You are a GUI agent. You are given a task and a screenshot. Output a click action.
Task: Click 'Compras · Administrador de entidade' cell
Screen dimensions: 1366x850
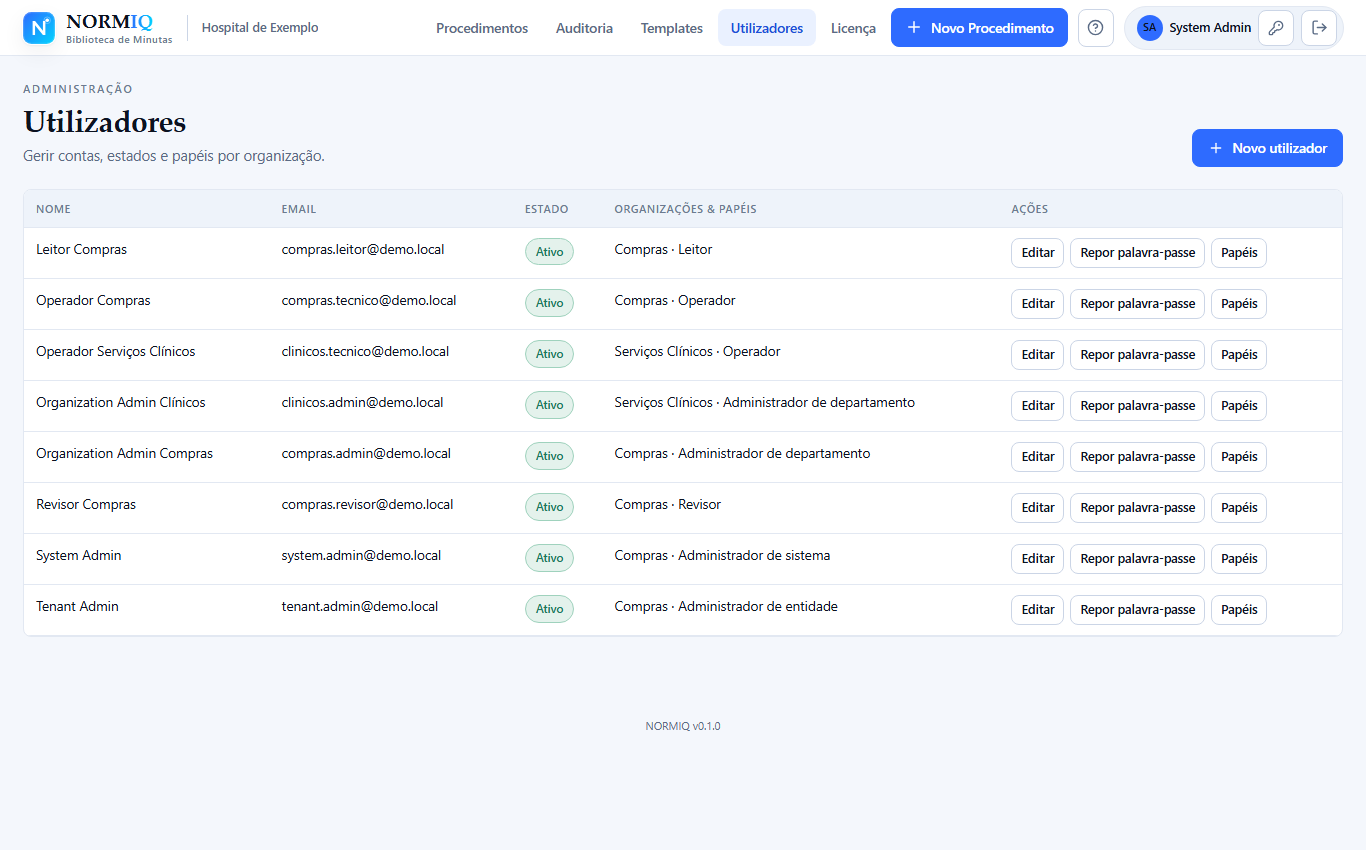pos(726,606)
